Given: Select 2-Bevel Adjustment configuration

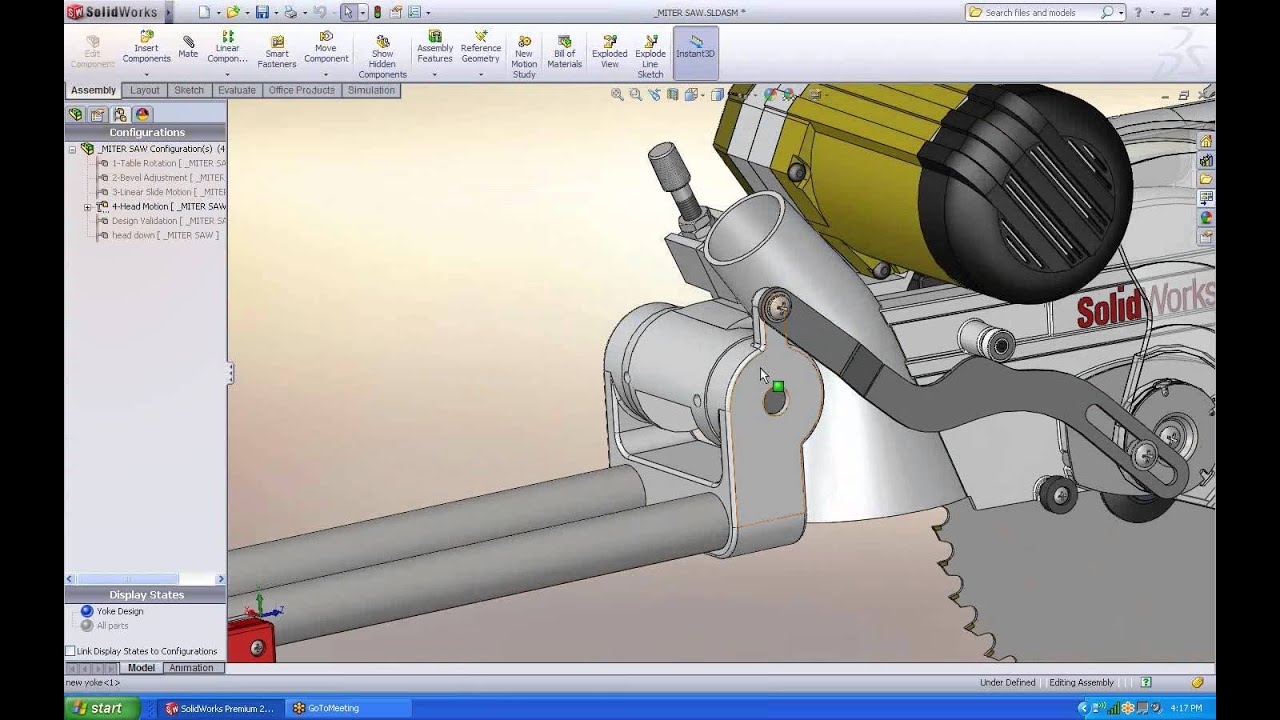Looking at the screenshot, I should [x=162, y=178].
